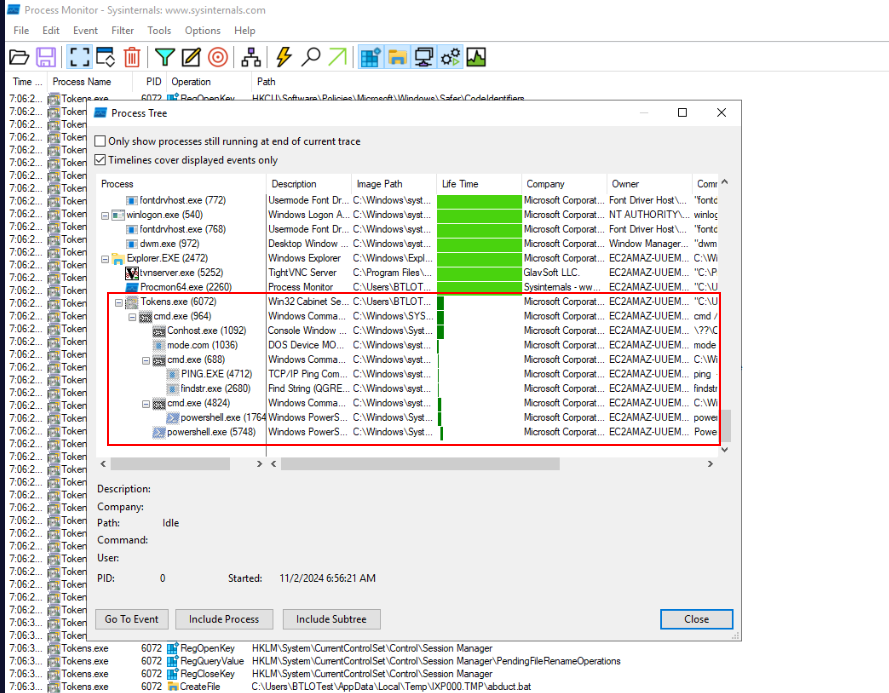The width and height of the screenshot is (889, 693).
Task: Collapse the cmd.exe (688) node
Action: pos(146,360)
